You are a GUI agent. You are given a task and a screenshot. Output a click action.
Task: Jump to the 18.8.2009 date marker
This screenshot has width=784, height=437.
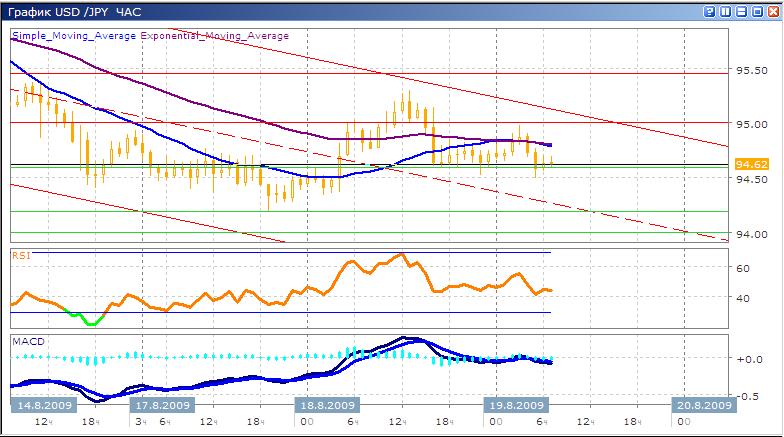pos(326,406)
